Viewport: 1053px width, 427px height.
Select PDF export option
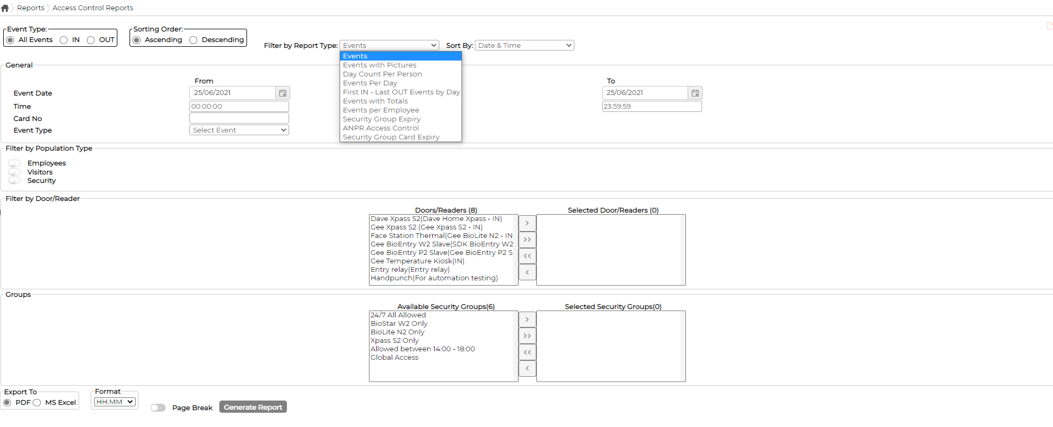point(8,403)
